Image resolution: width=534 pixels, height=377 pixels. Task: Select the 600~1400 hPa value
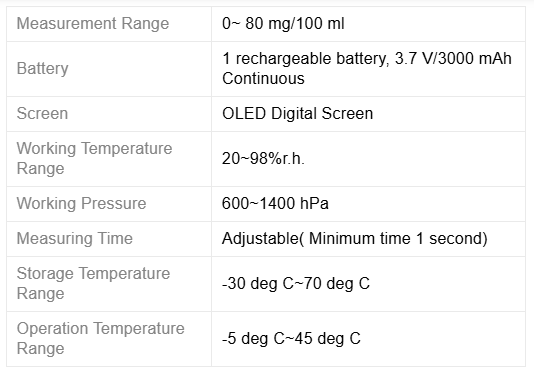(275, 203)
